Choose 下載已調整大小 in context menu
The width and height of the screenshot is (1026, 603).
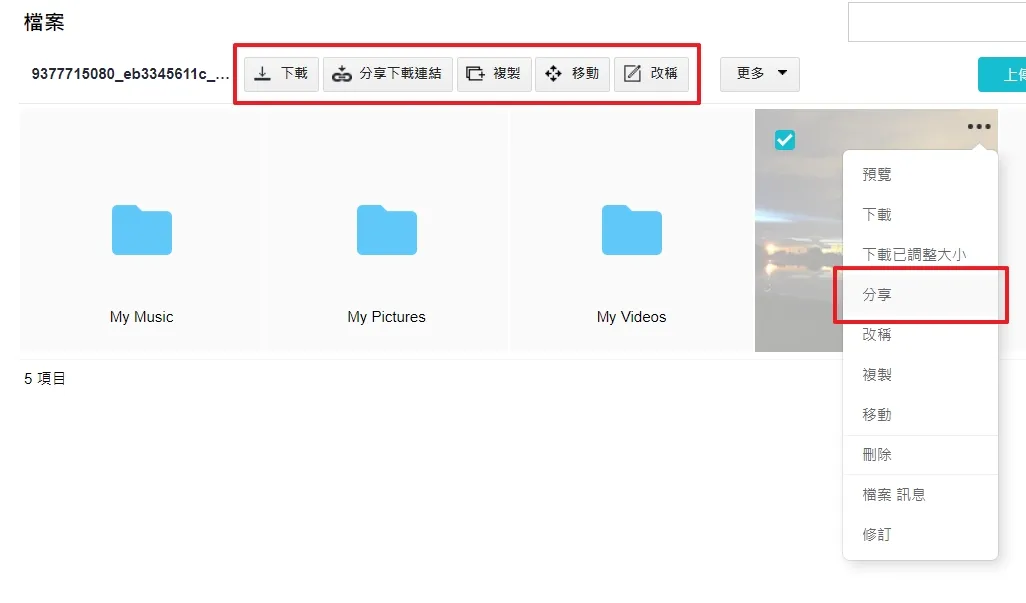tap(920, 254)
